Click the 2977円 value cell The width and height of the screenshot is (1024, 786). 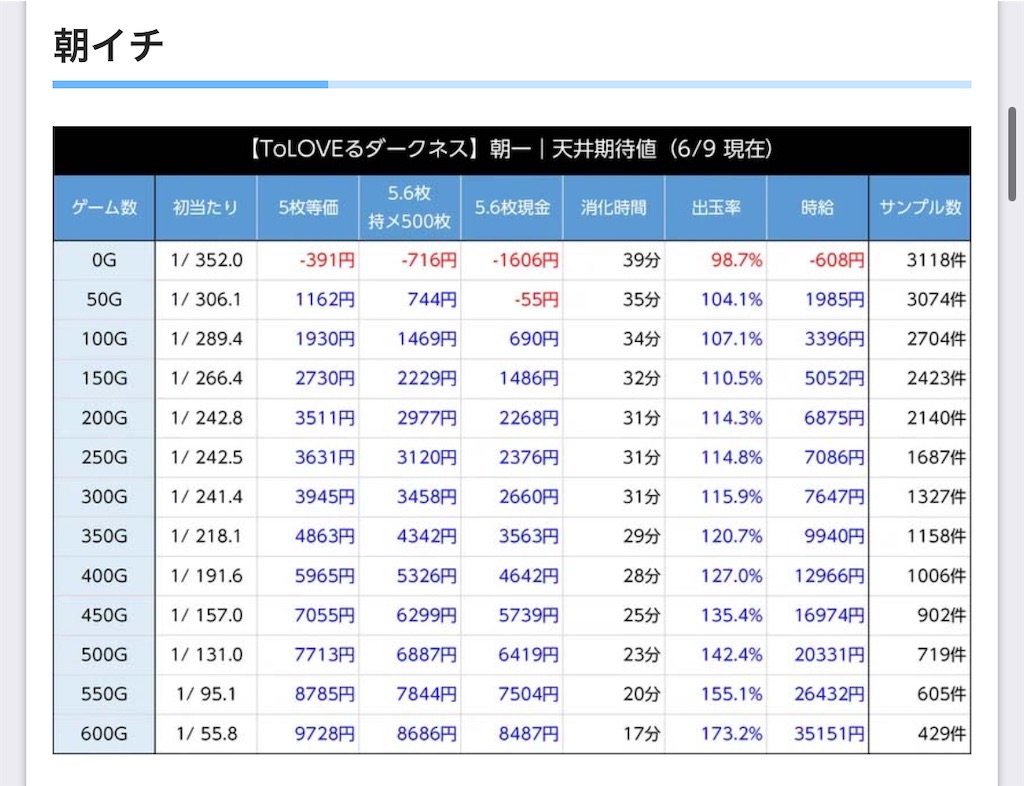tap(409, 418)
